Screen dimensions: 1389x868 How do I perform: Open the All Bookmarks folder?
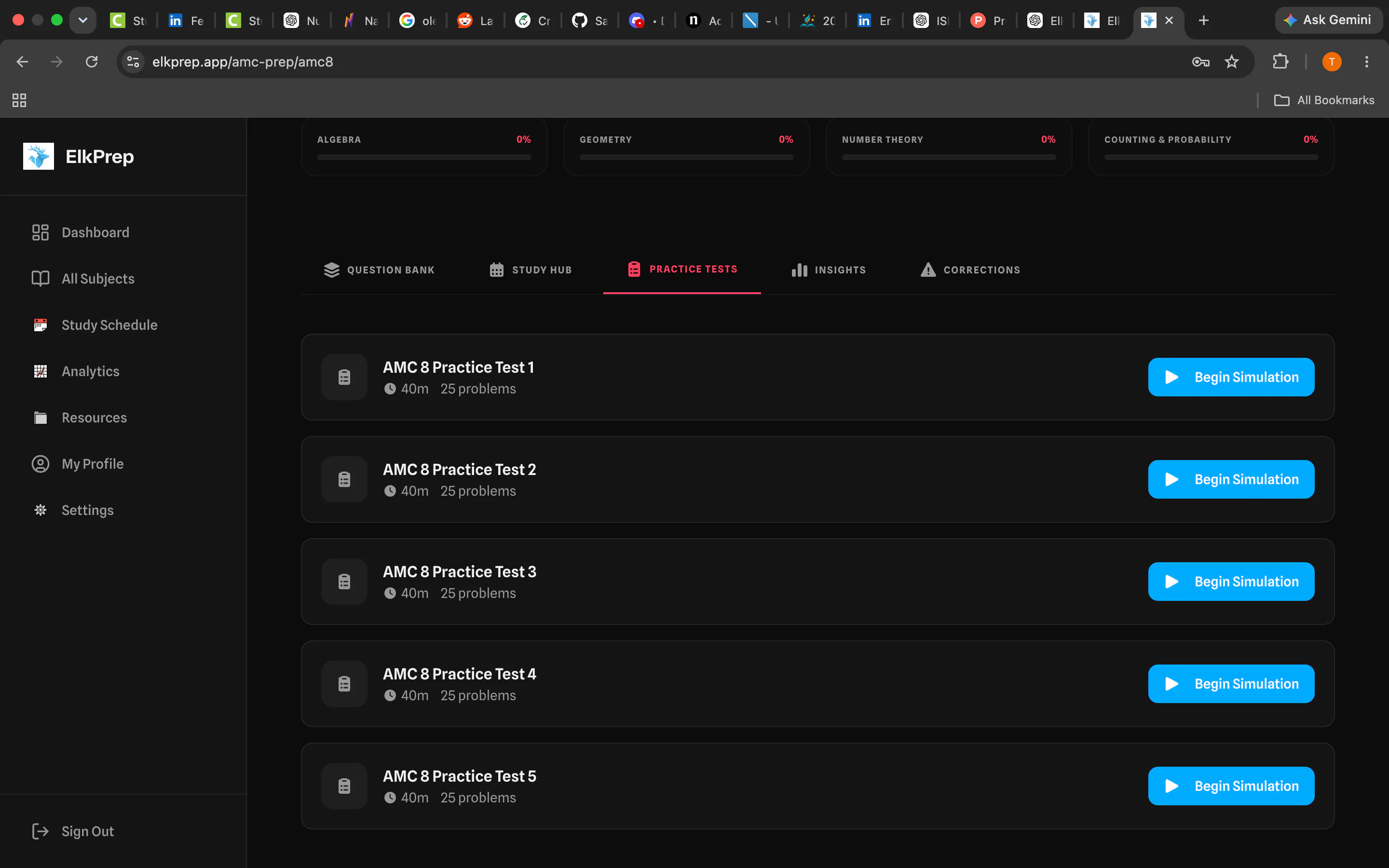pyautogui.click(x=1324, y=100)
